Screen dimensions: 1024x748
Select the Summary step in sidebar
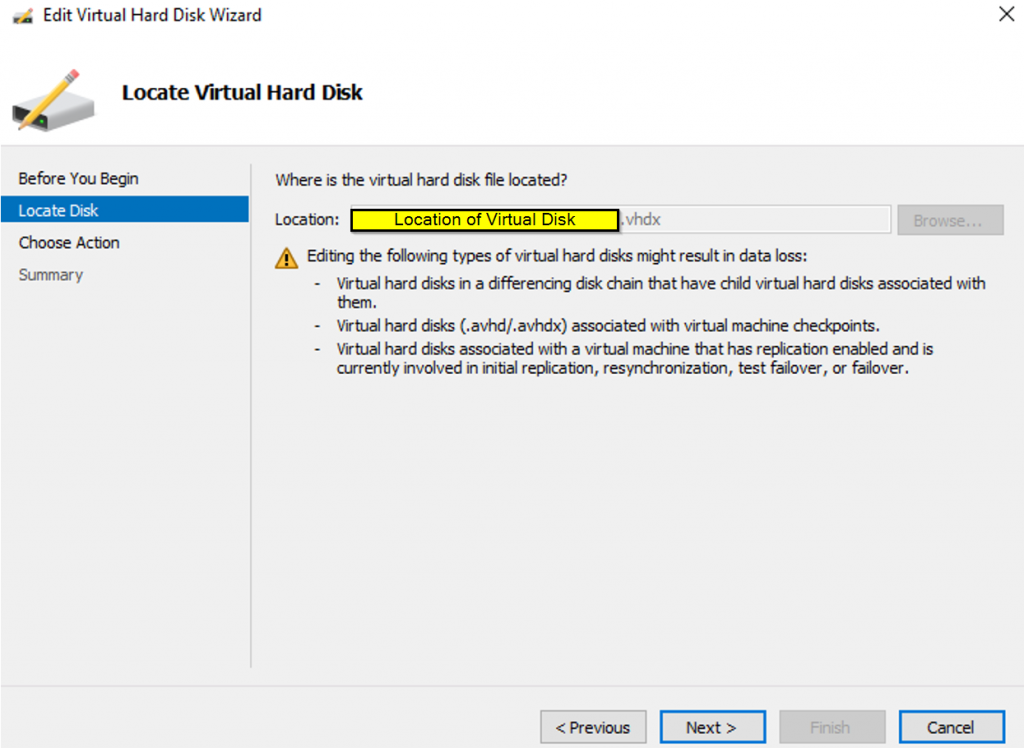(x=50, y=275)
